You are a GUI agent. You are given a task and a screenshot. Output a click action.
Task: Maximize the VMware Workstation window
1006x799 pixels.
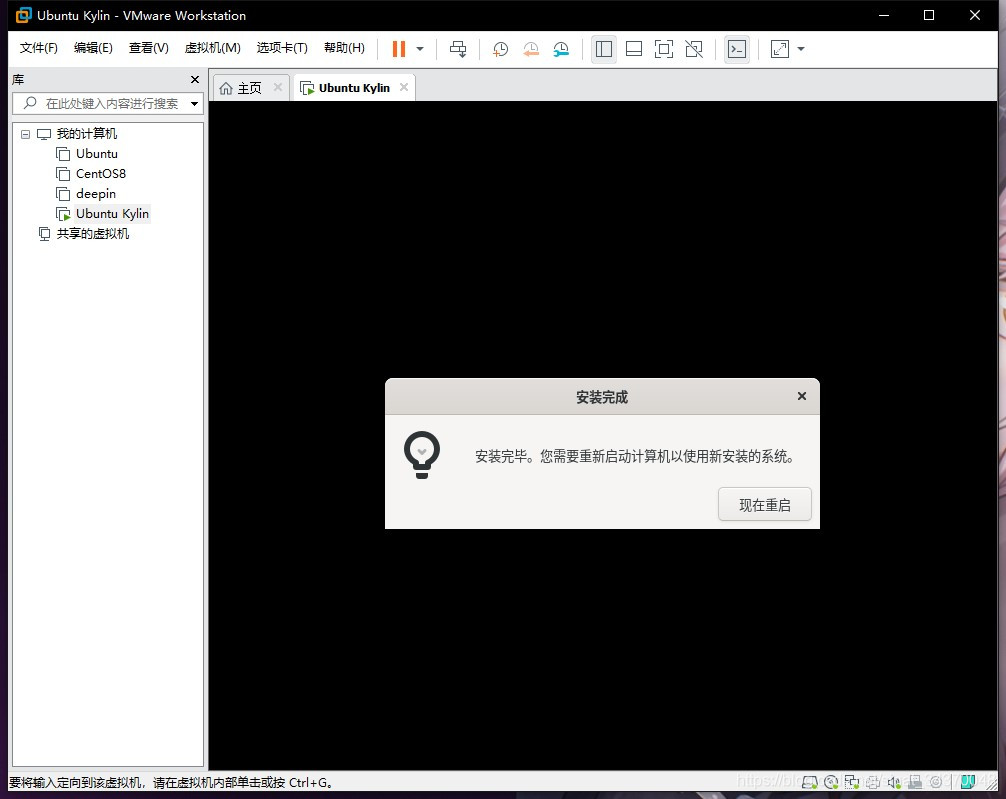(928, 15)
